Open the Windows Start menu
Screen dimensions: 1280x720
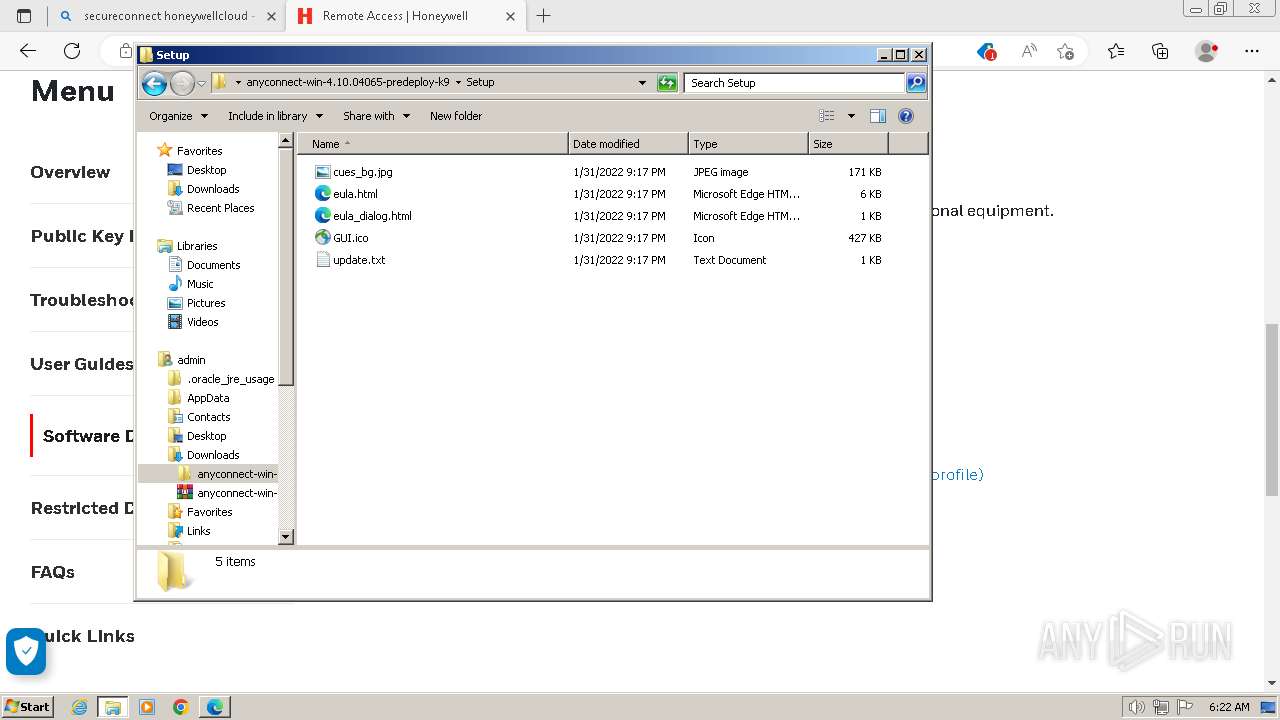[28, 706]
